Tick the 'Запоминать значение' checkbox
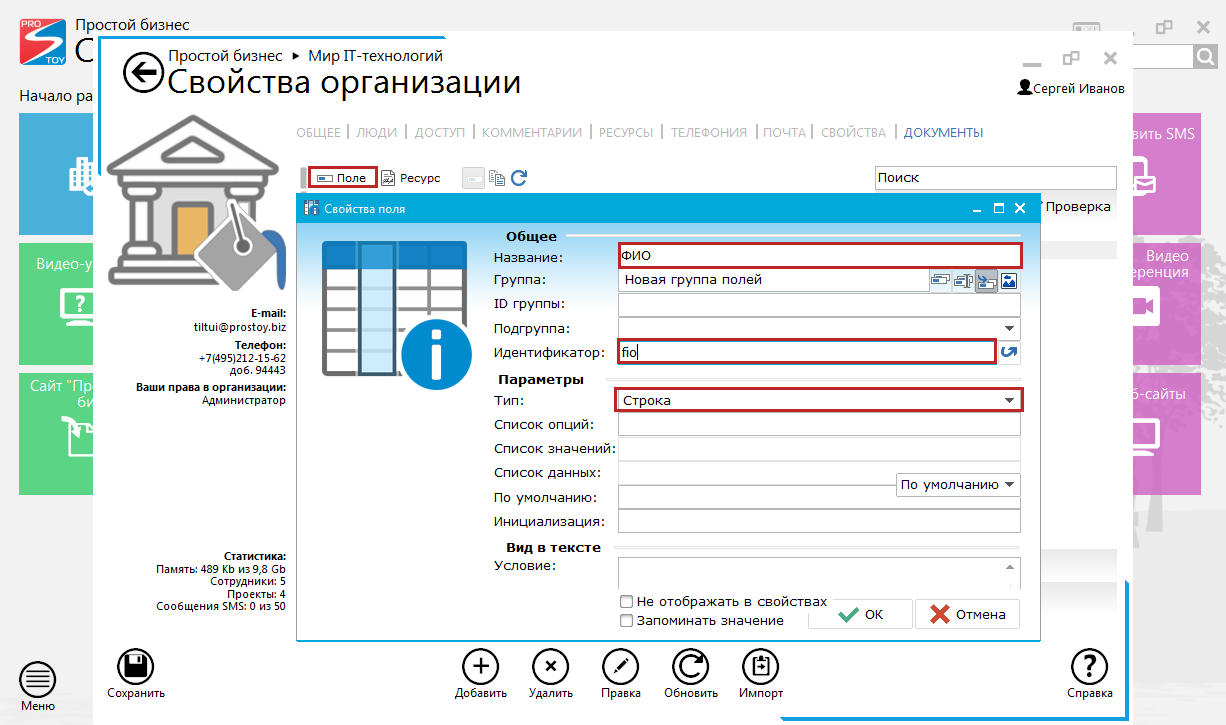Image resolution: width=1226 pixels, height=725 pixels. (x=626, y=621)
